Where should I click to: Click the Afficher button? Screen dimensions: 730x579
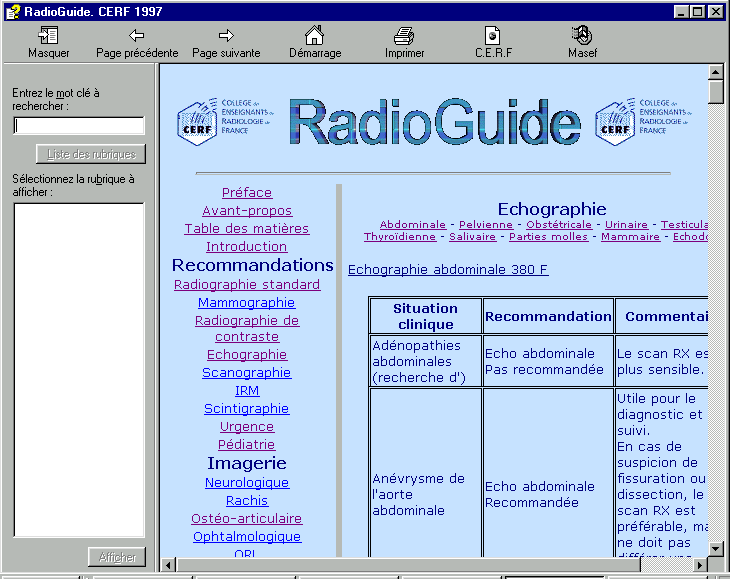(117, 557)
